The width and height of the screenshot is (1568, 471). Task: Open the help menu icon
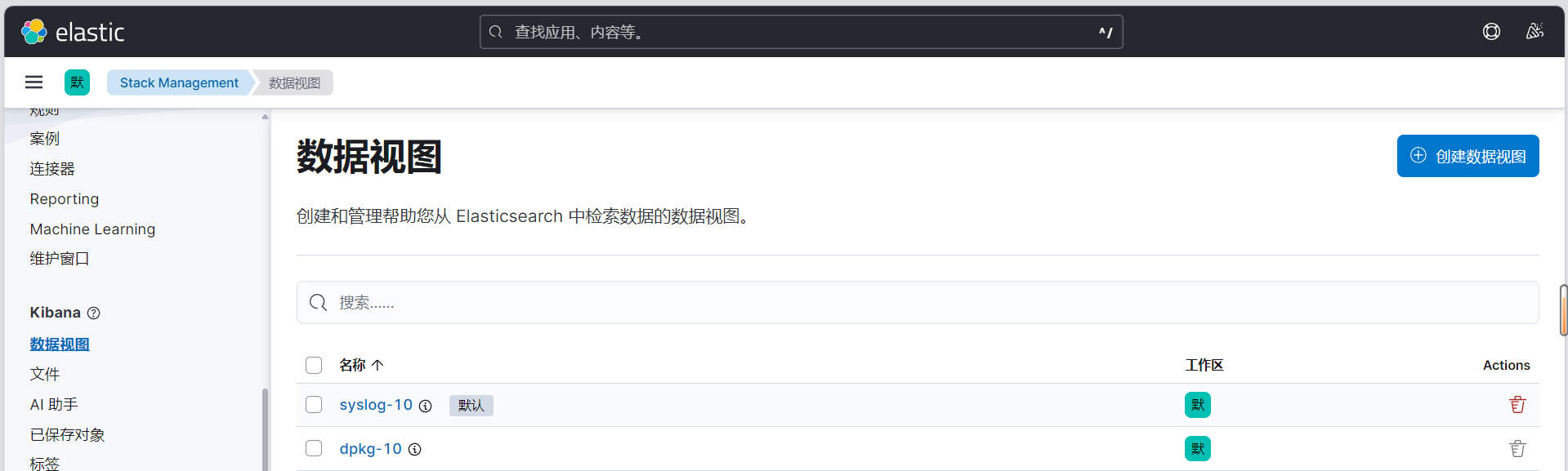1491,32
